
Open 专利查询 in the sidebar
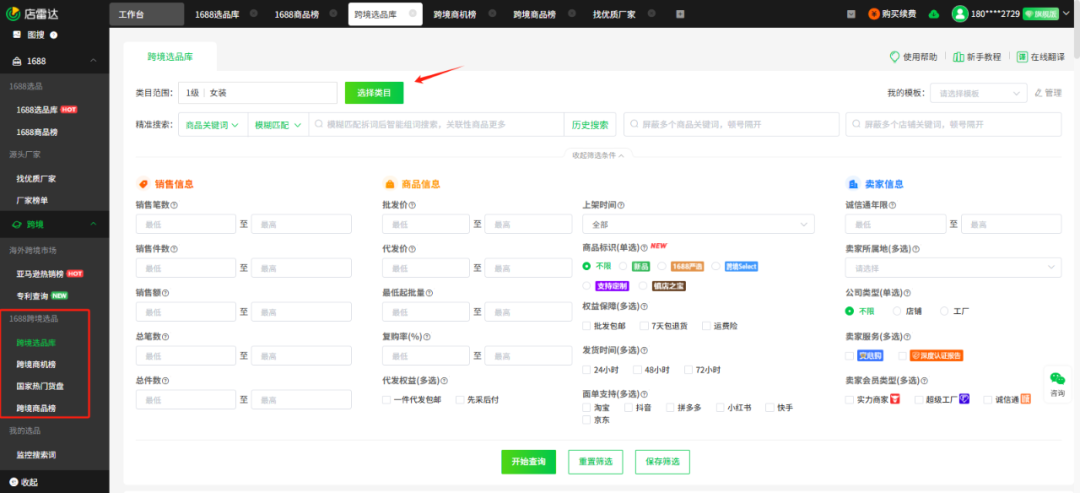tap(32, 295)
